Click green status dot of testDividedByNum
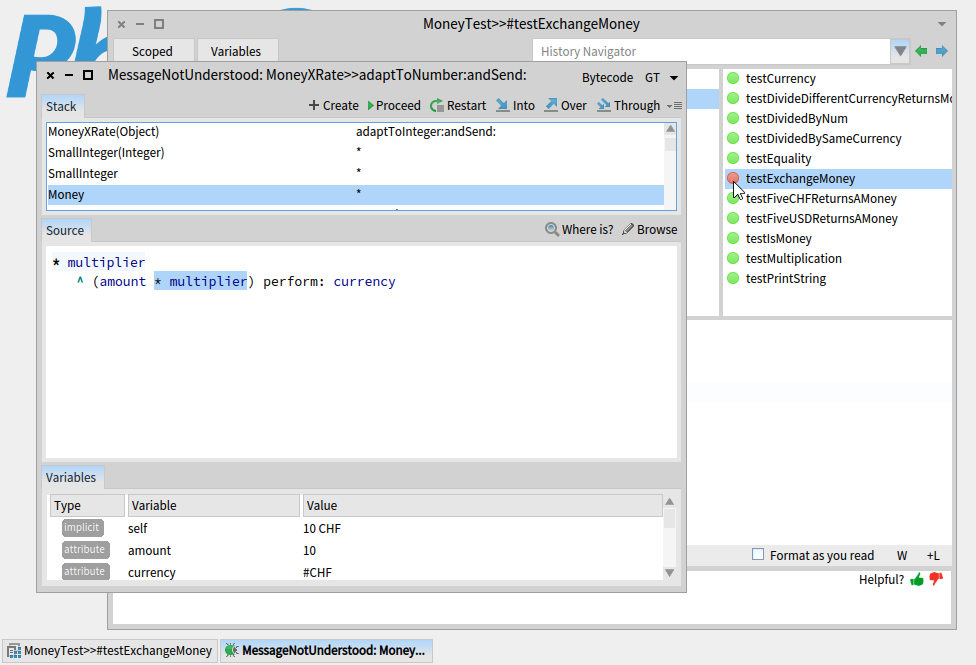 coord(733,118)
